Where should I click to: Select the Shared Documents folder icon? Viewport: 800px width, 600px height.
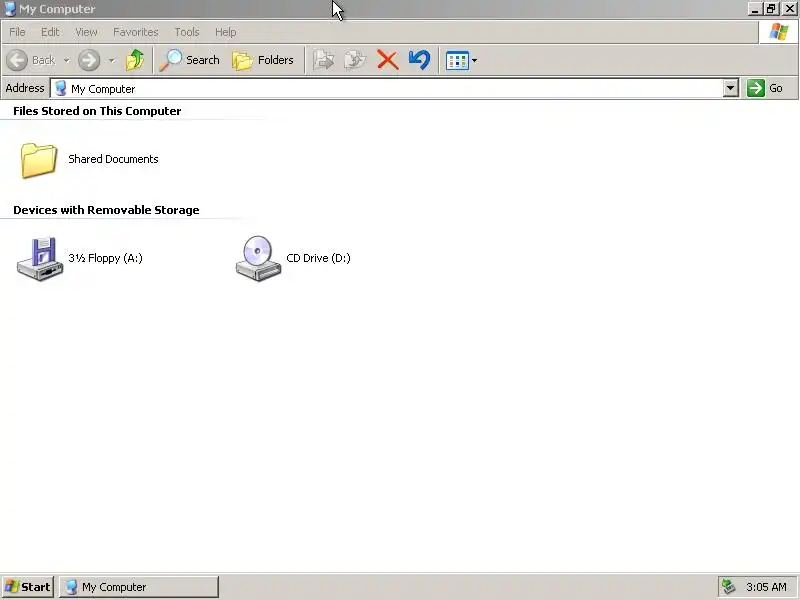[x=39, y=160]
